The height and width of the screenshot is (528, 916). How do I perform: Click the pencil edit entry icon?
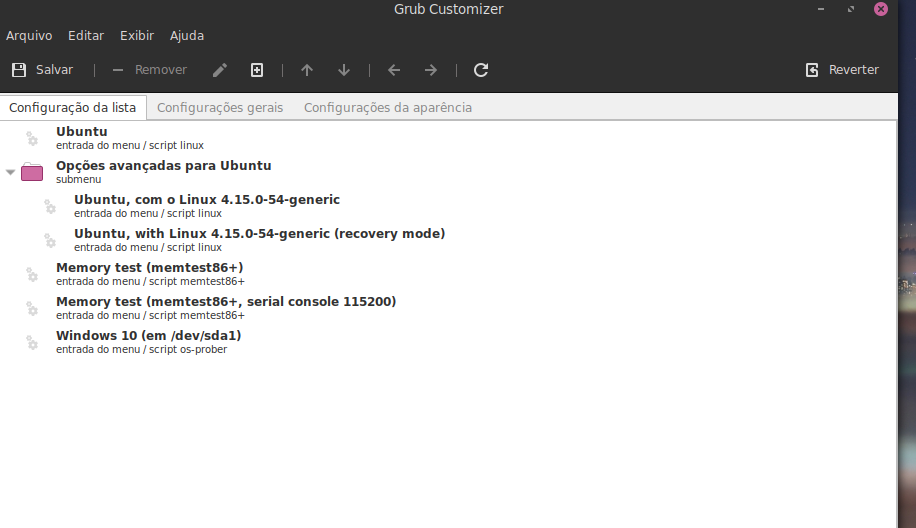click(x=220, y=70)
